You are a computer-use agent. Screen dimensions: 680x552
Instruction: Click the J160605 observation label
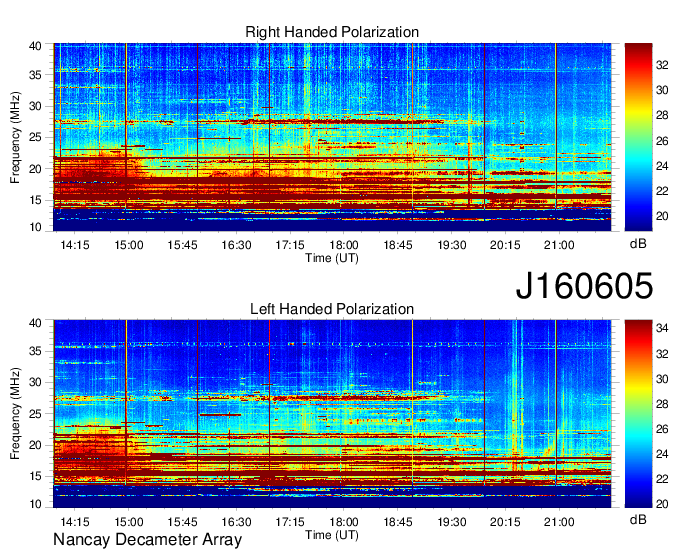(584, 286)
